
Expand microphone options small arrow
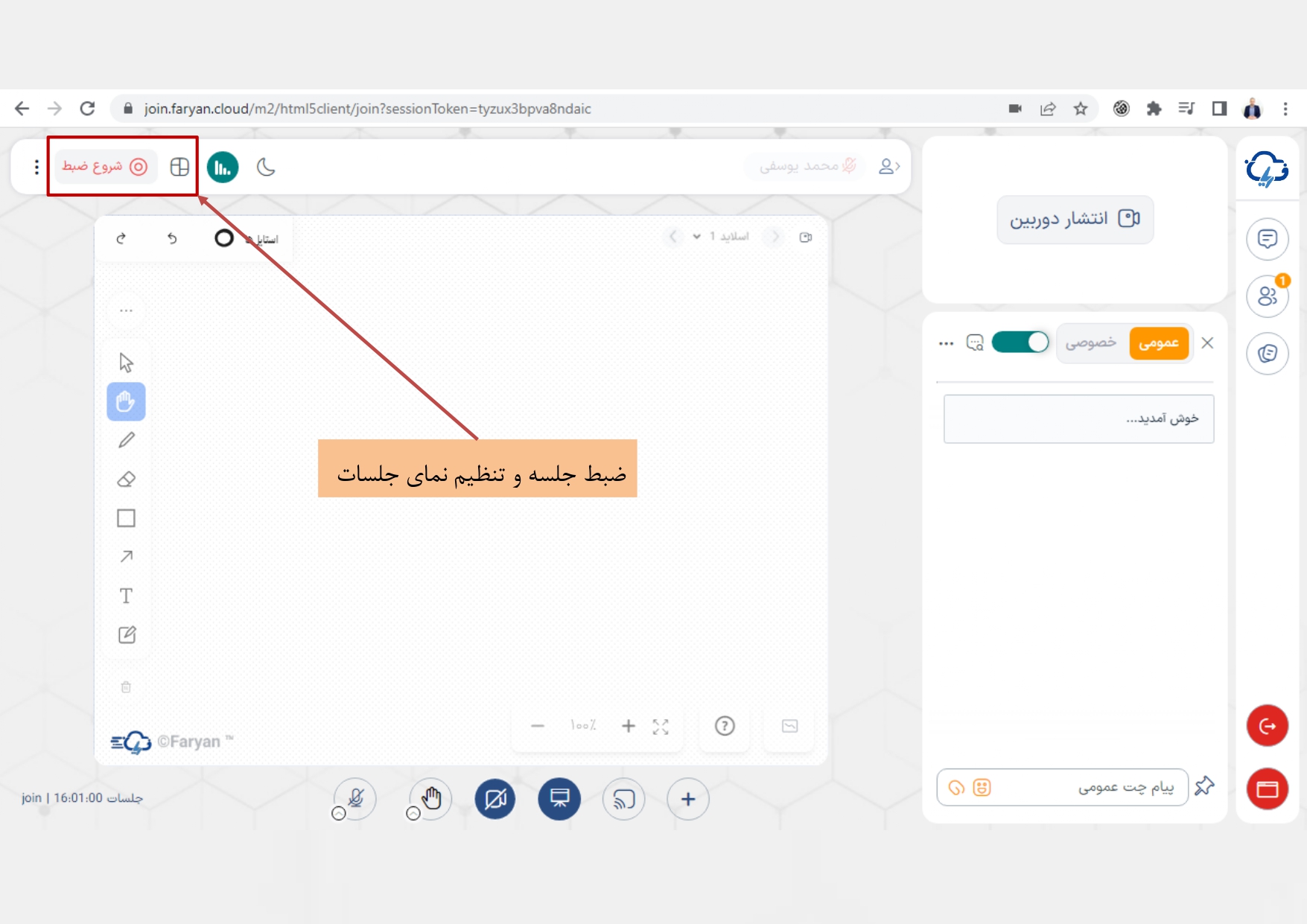(339, 814)
